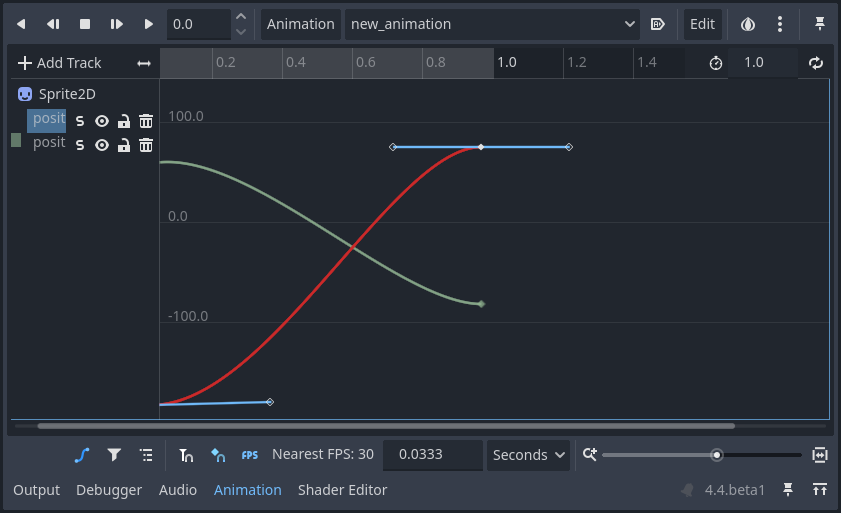Toggle visibility of second posit track
841x513 pixels.
(102, 145)
